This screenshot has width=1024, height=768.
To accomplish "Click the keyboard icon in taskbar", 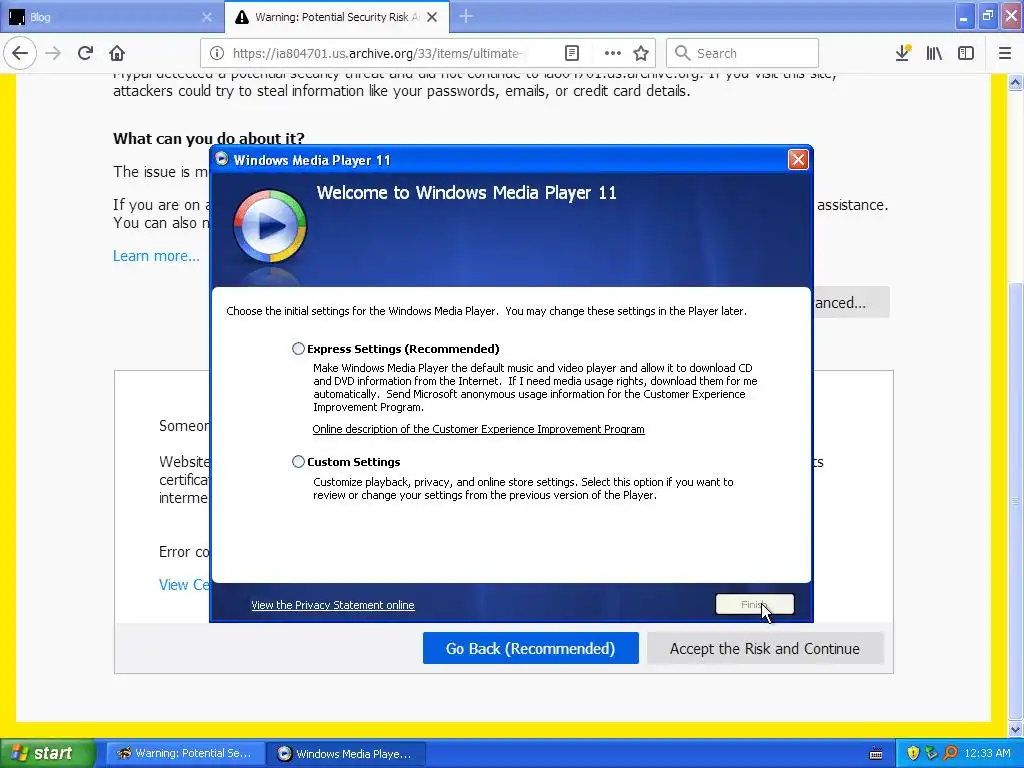I will (876, 754).
